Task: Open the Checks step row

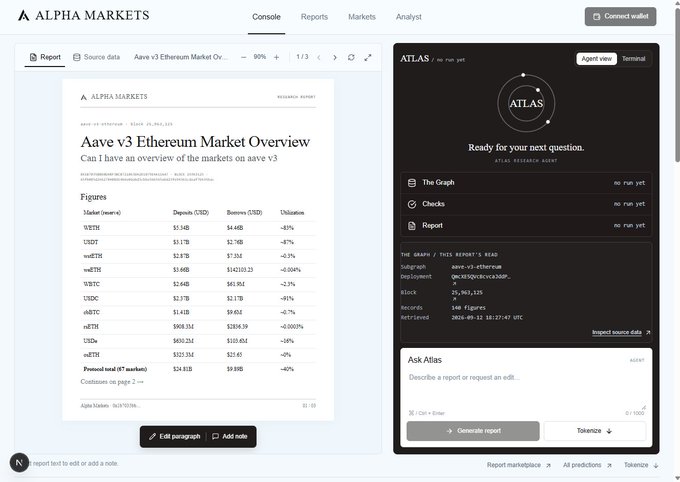Action: click(526, 204)
